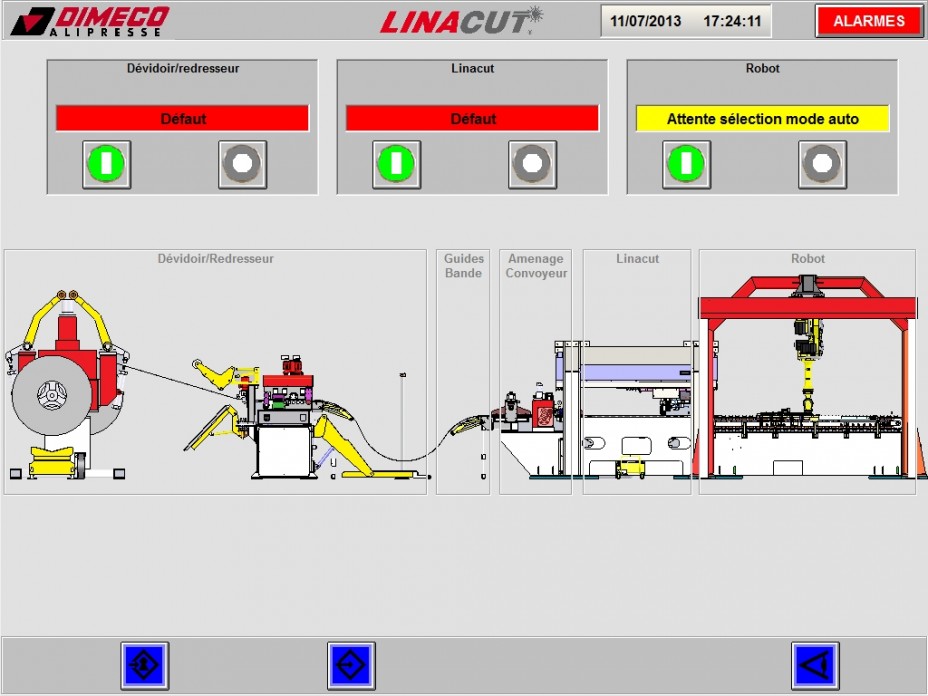The width and height of the screenshot is (928, 696).
Task: Click the 'Attente sélection mode auto' status
Action: point(762,118)
